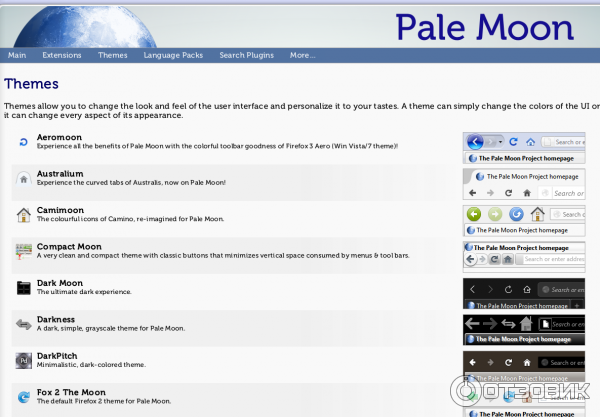Open the Aeromoon theme title link
The width and height of the screenshot is (600, 417).
click(60, 137)
